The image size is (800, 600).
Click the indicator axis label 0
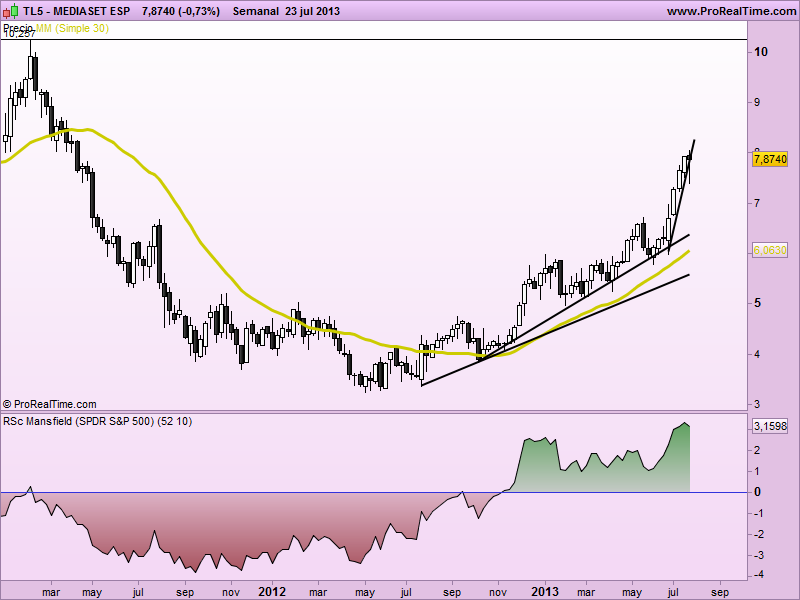[758, 492]
